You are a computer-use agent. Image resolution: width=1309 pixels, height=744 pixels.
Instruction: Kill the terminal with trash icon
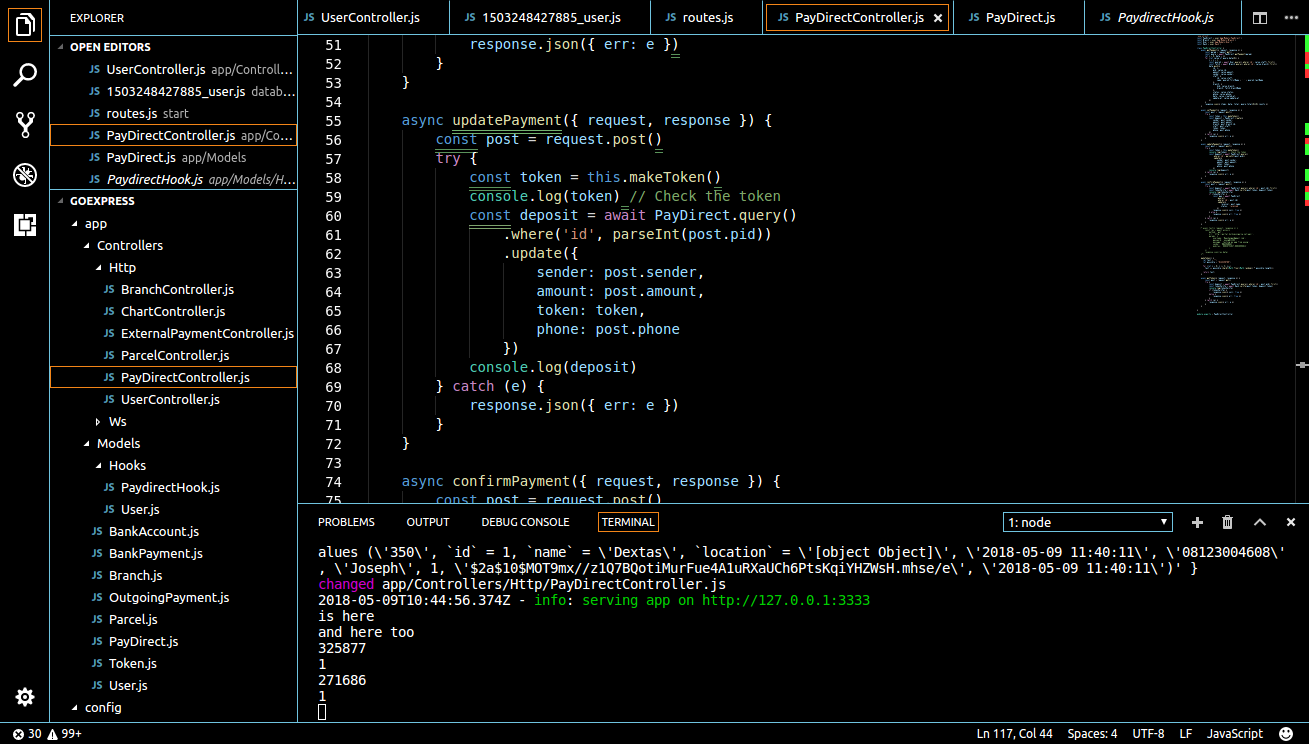1228,522
